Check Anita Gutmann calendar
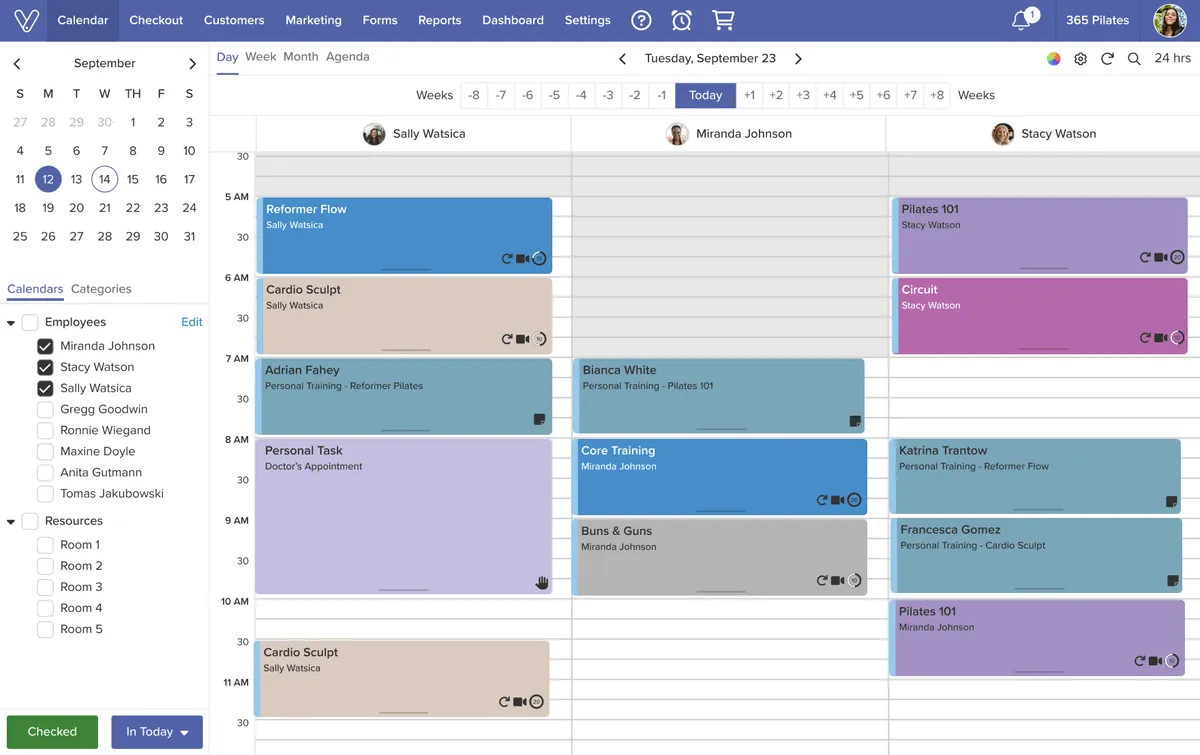This screenshot has width=1200, height=755. coord(45,472)
